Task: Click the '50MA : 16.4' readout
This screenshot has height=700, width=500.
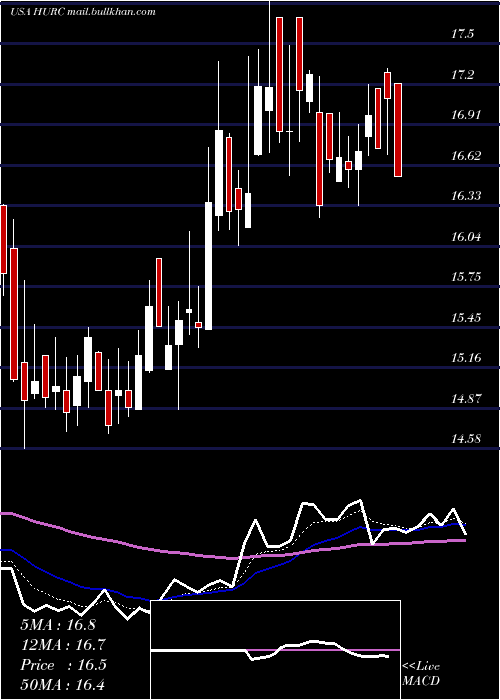Action: point(63,685)
